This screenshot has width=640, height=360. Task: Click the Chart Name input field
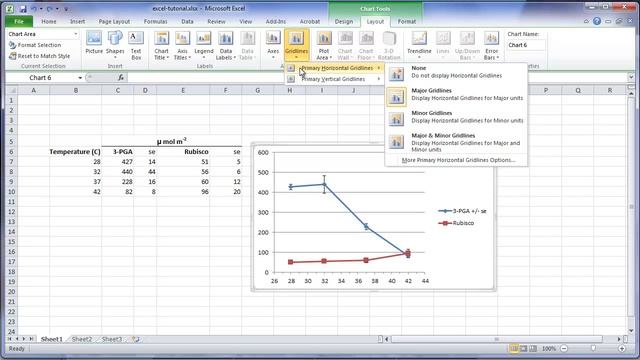click(526, 45)
